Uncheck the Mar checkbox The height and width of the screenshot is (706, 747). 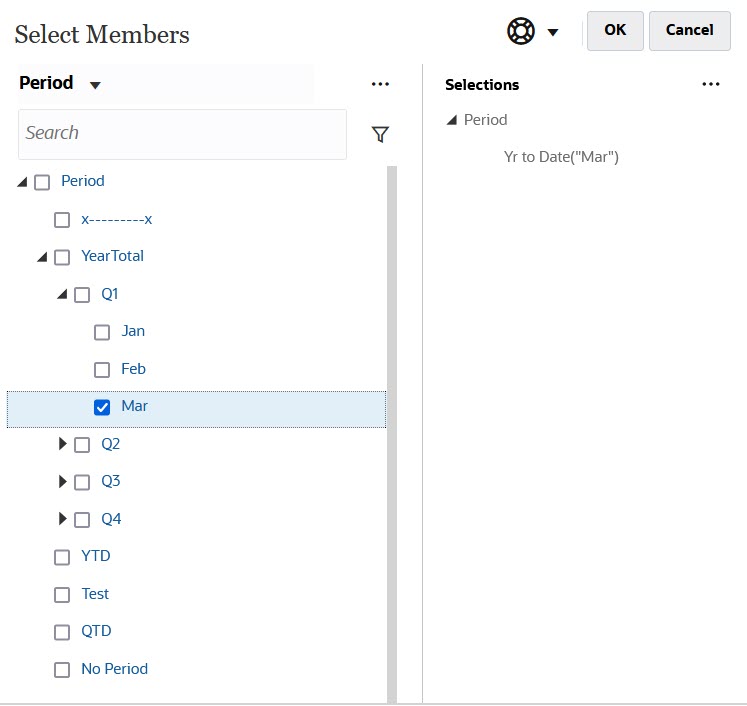pyautogui.click(x=102, y=407)
